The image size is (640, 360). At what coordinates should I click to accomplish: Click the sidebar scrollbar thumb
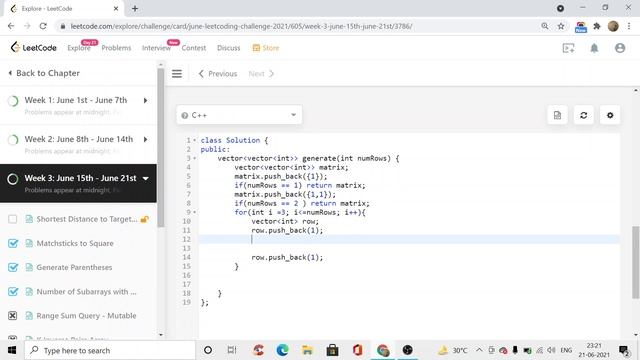(161, 147)
